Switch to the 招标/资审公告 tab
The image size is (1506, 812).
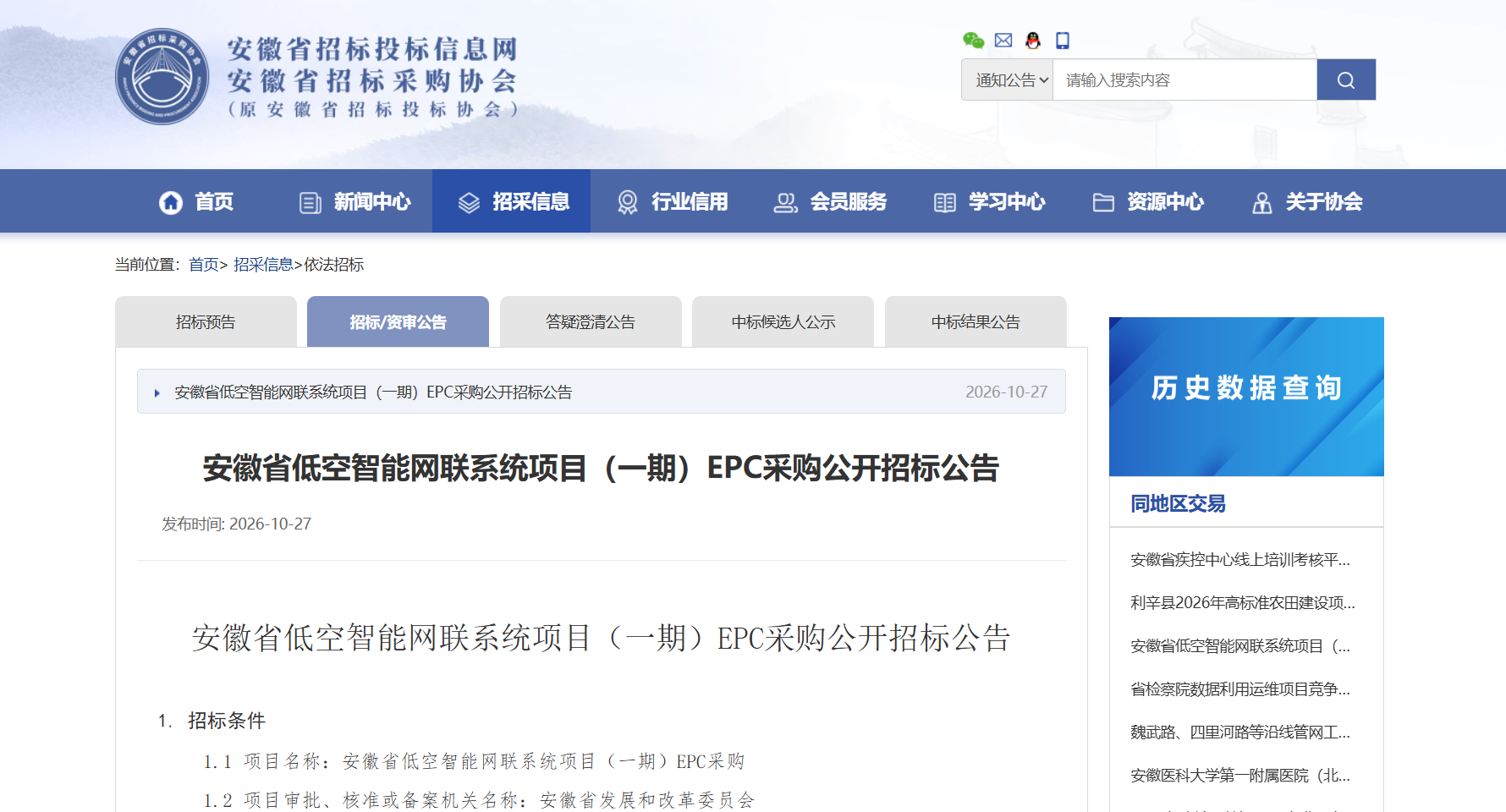(398, 321)
